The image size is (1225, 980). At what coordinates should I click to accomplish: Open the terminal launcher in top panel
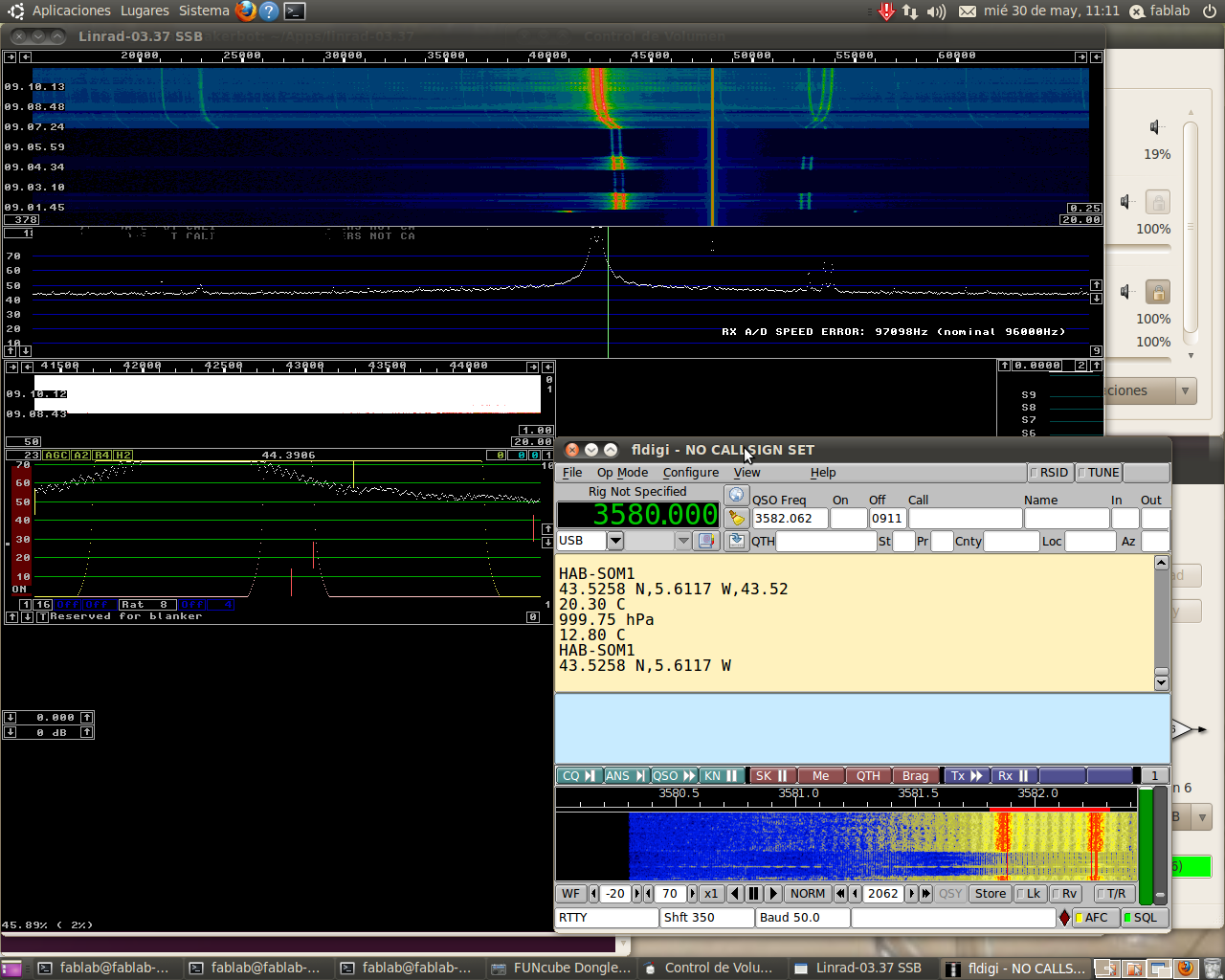tap(295, 11)
